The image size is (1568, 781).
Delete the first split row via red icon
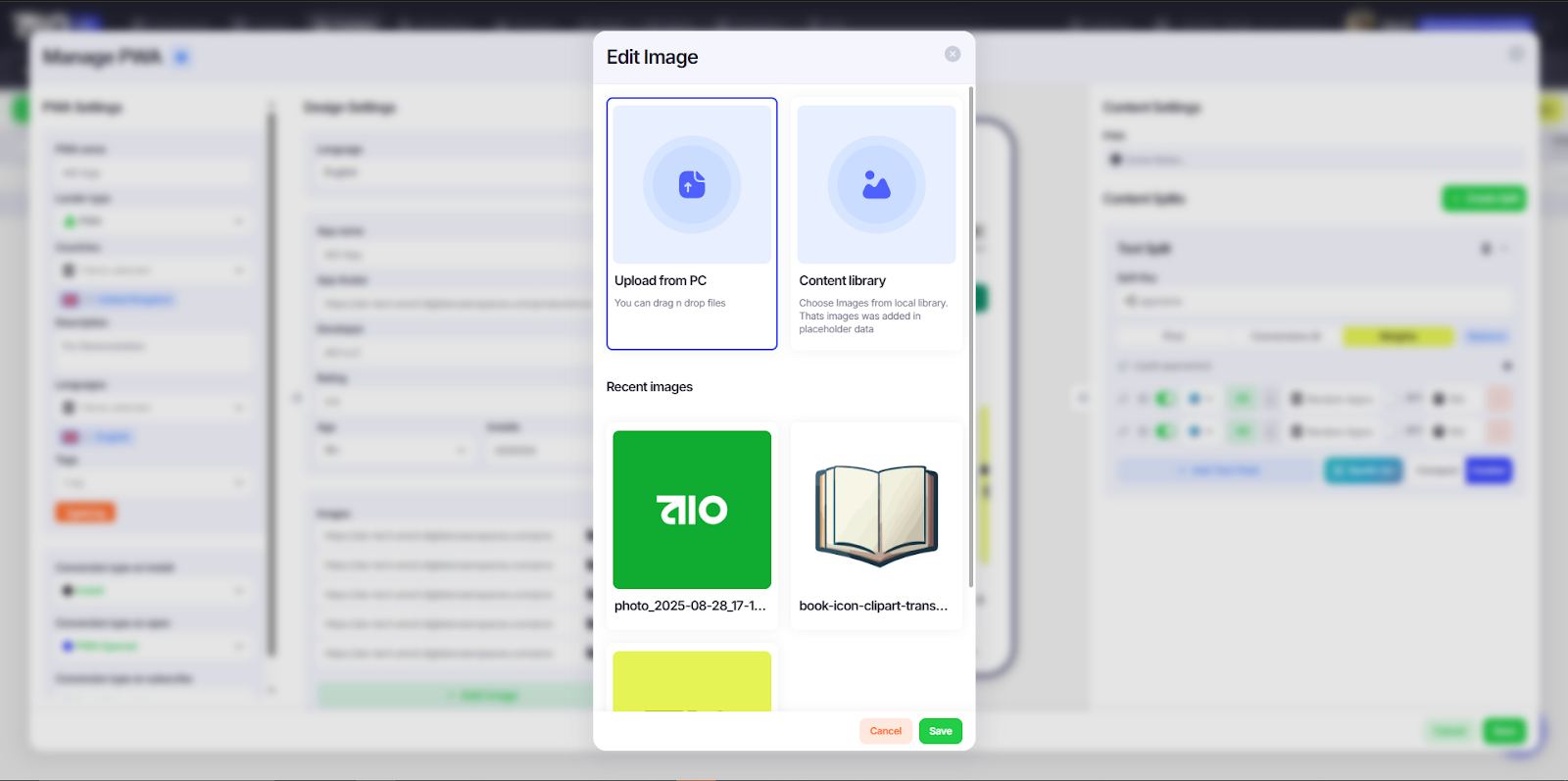coord(1498,399)
